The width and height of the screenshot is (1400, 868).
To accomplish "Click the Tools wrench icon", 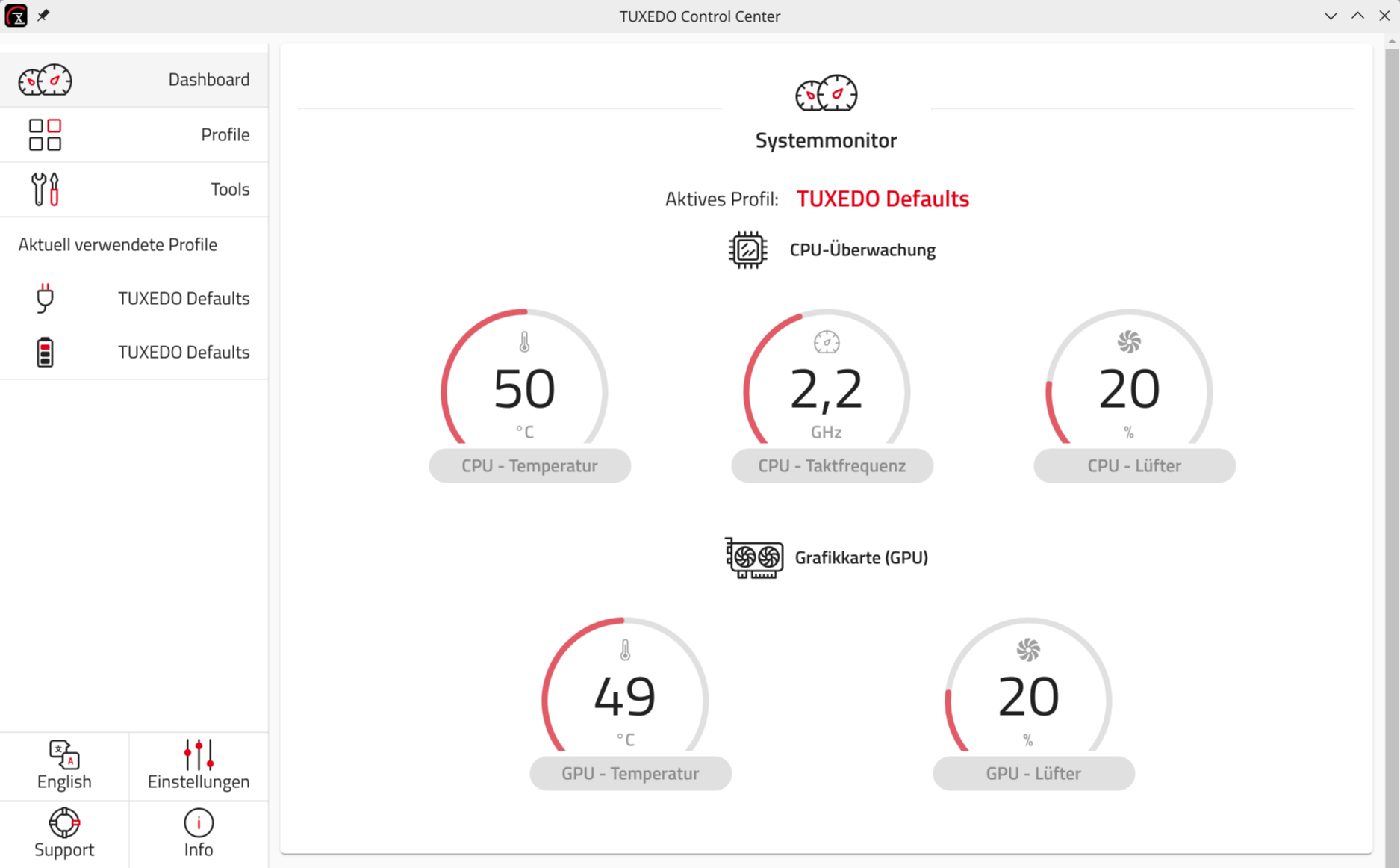I will 45,188.
